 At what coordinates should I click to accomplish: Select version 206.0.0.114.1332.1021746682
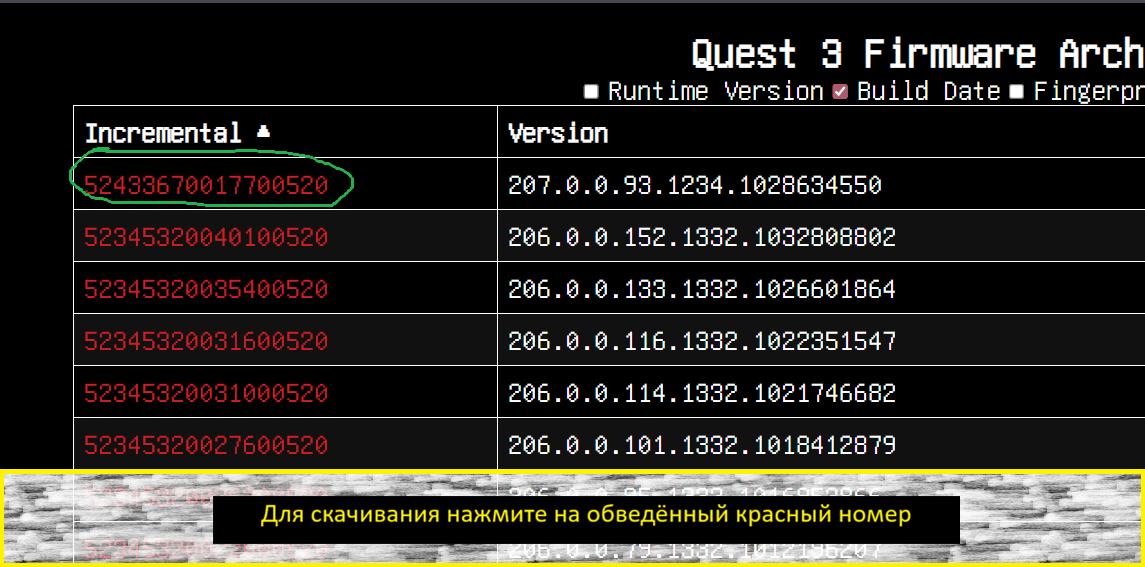tap(702, 393)
